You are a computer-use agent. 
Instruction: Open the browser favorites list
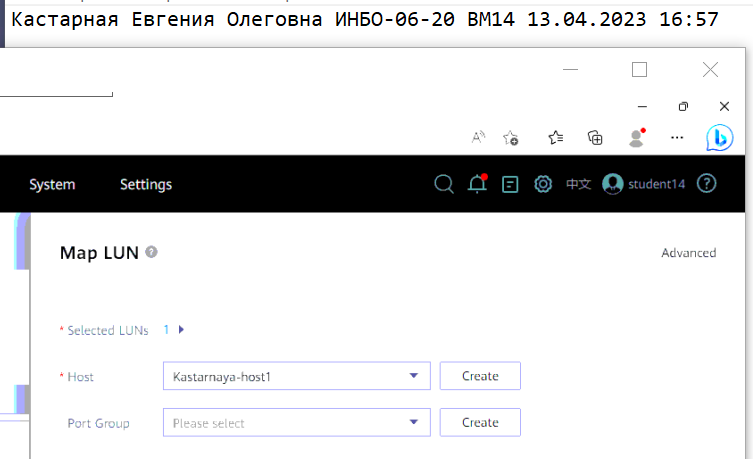click(x=556, y=138)
